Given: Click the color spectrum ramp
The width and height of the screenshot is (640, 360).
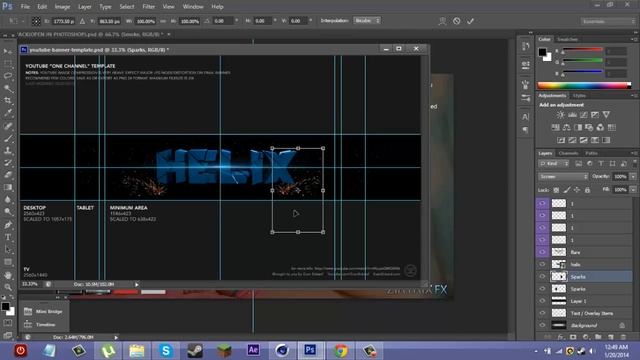Looking at the screenshot, I should pyautogui.click(x=584, y=85).
